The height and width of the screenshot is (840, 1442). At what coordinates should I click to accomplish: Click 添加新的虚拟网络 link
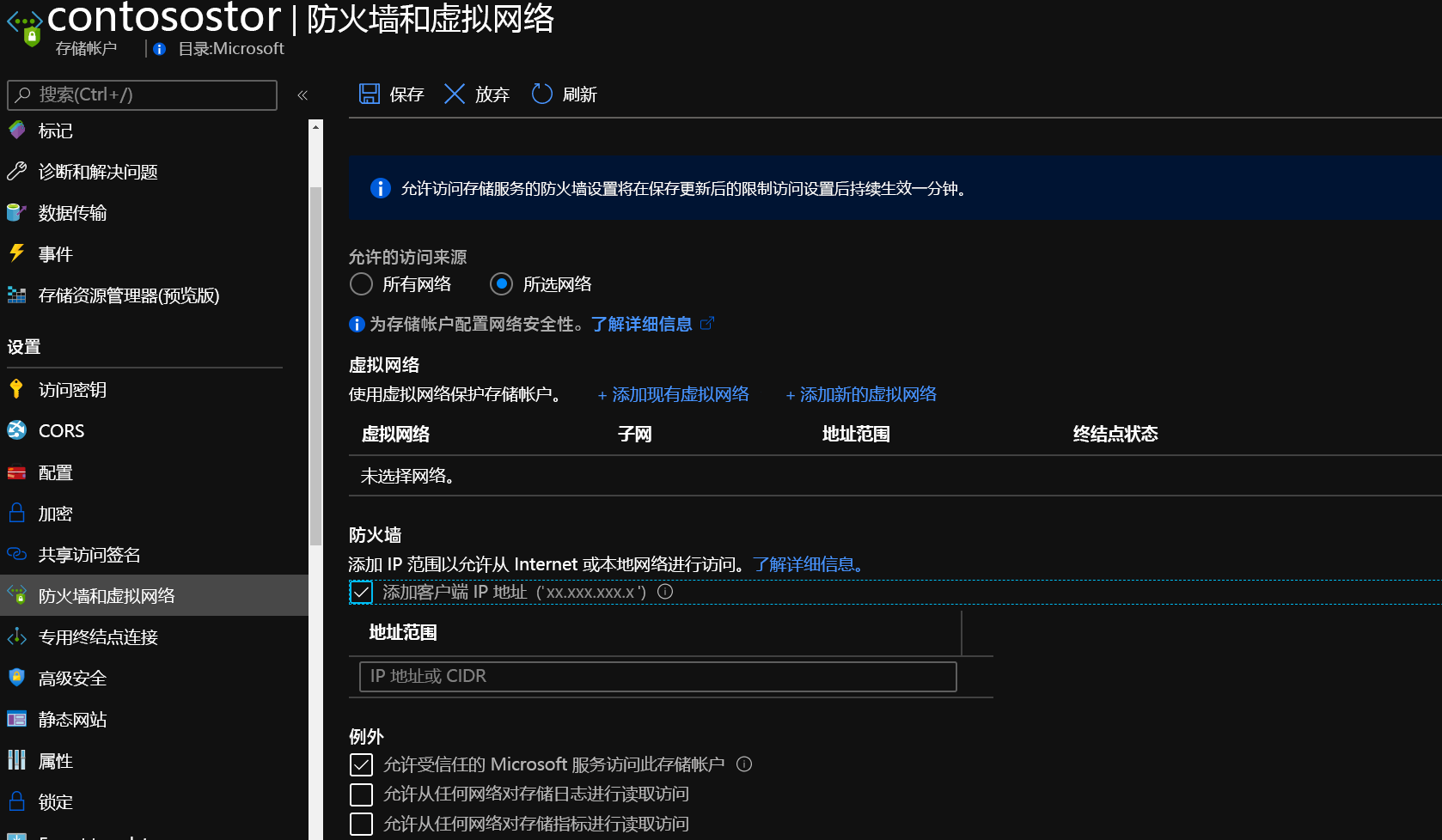861,394
